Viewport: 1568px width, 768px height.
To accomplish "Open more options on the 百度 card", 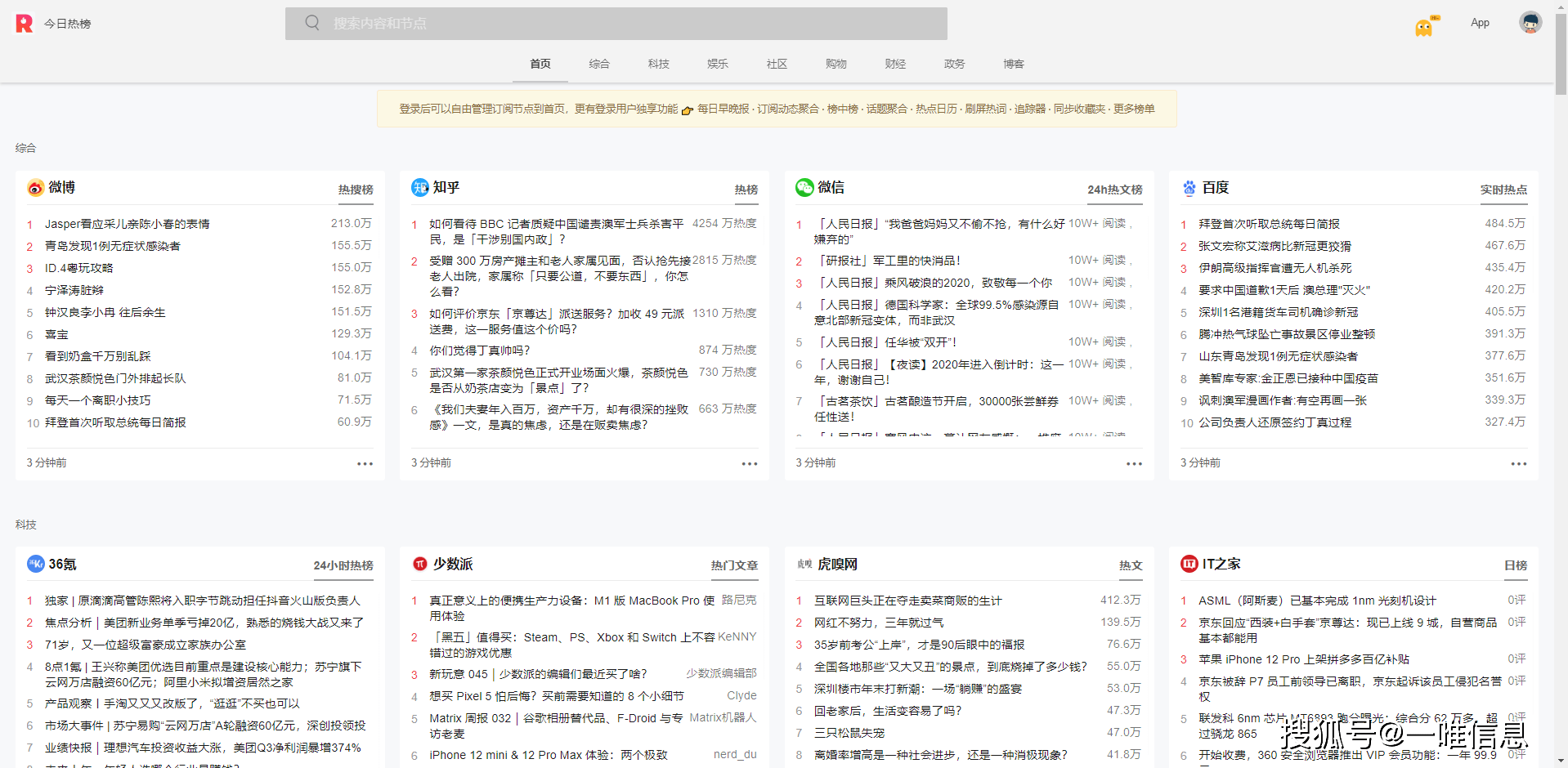I will (1519, 463).
